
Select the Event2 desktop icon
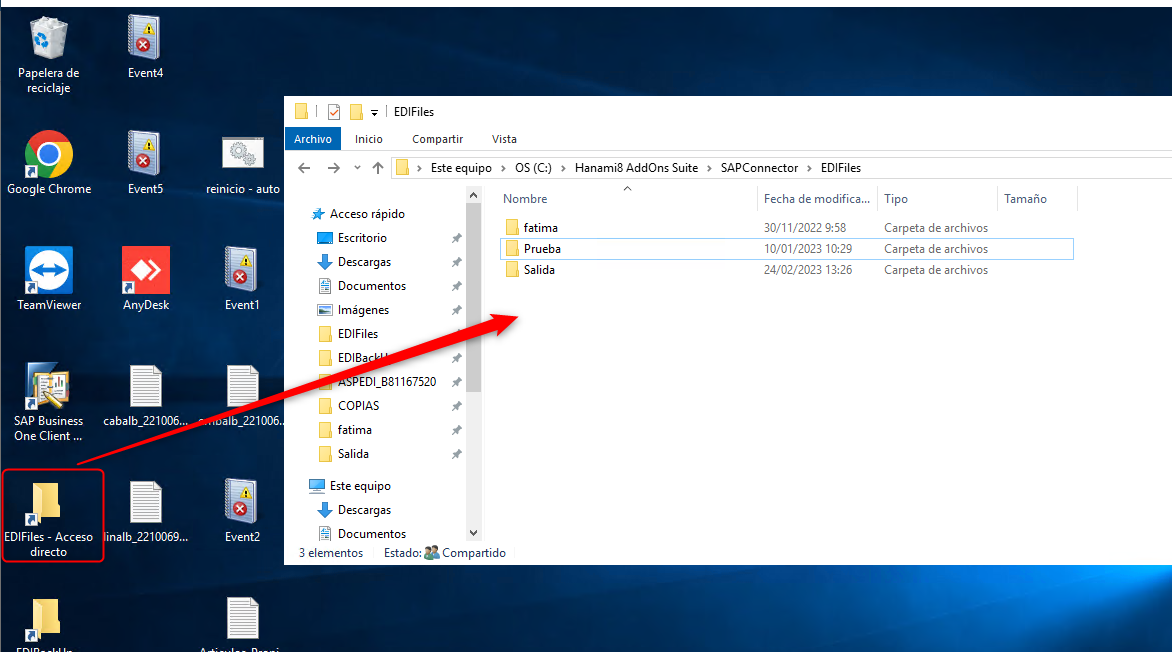pos(242,511)
